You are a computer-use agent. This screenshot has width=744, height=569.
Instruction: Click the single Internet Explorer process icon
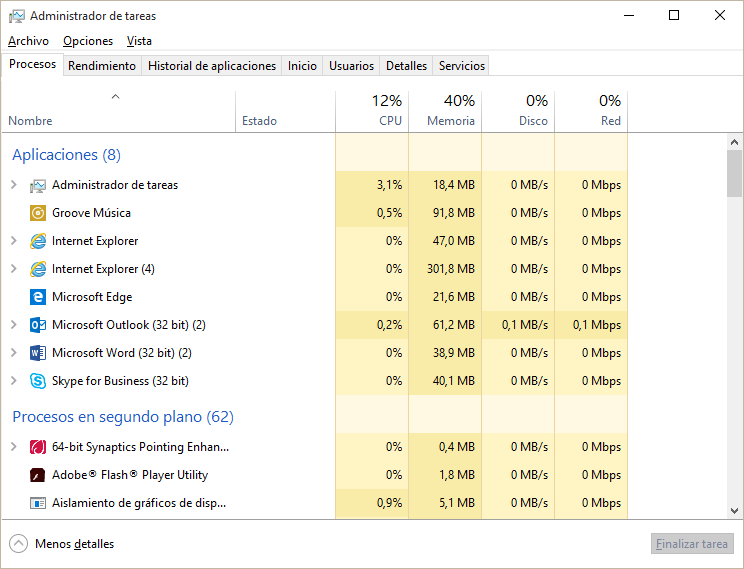(x=38, y=241)
